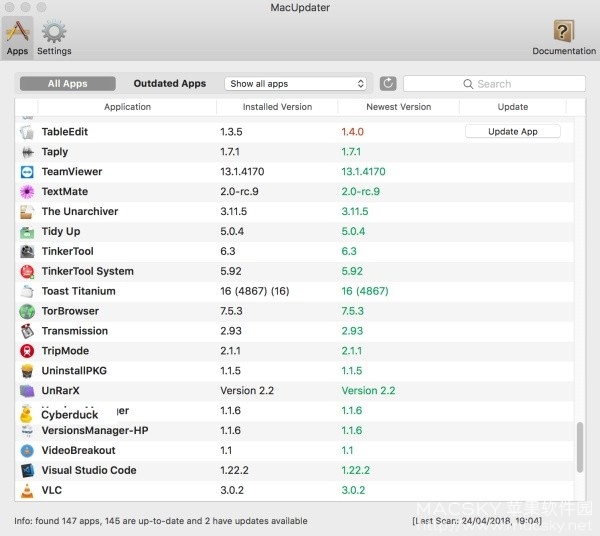
Task: Click the vertical scrollbar thumb
Action: [580, 447]
